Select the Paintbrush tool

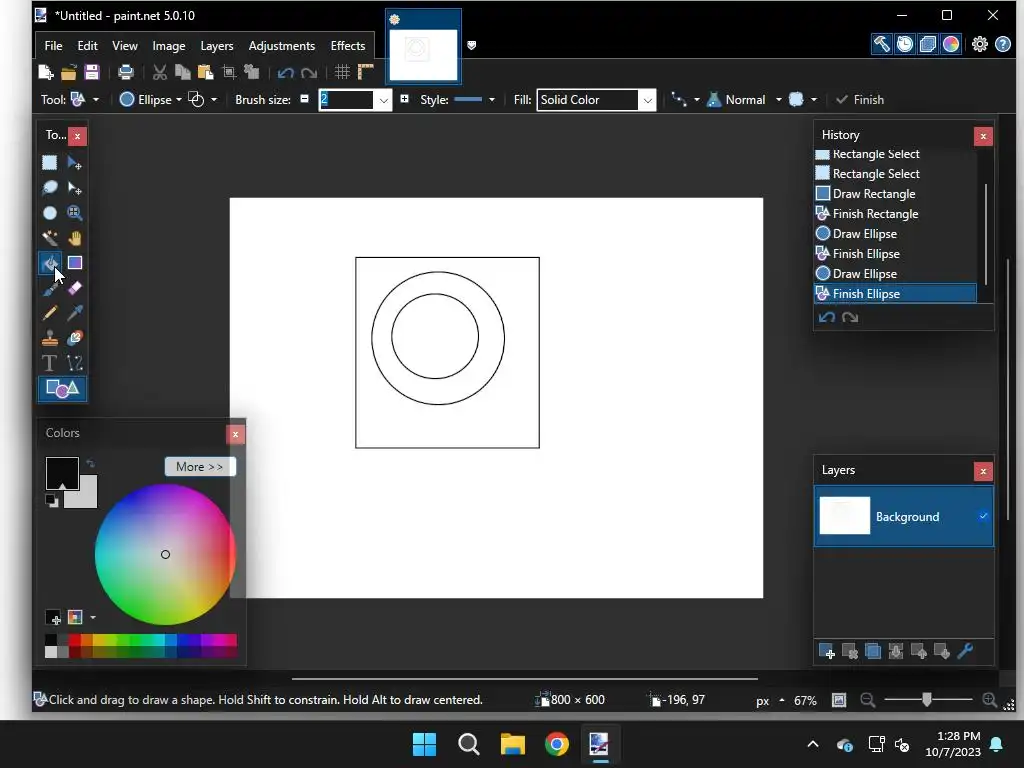(x=50, y=288)
